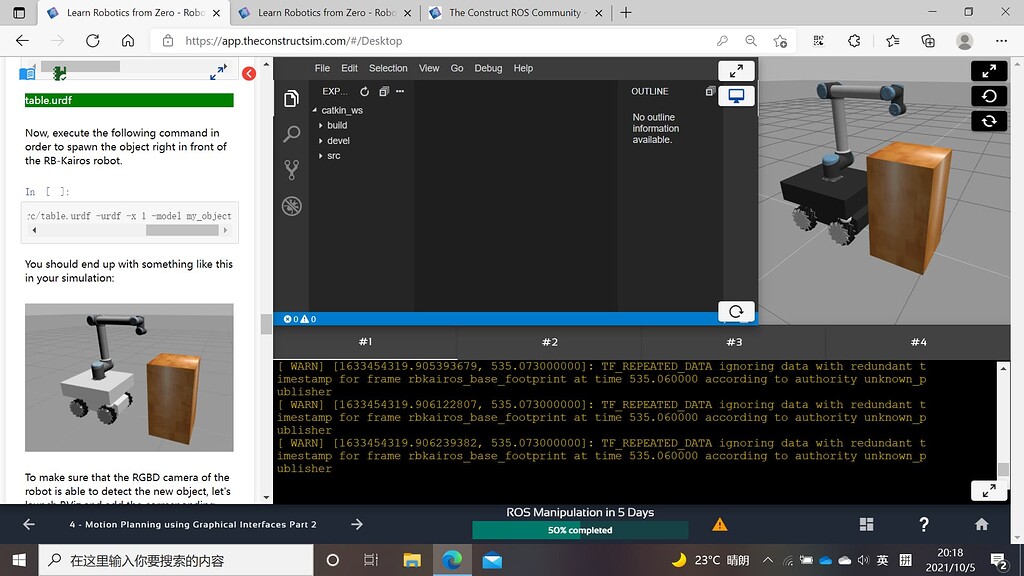Expand the src folder
The image size is (1024, 576).
[x=330, y=156]
